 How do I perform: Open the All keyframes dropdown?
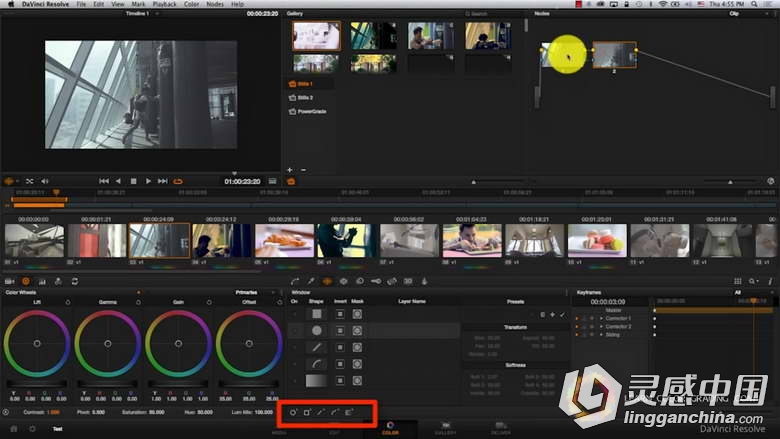pyautogui.click(x=773, y=292)
